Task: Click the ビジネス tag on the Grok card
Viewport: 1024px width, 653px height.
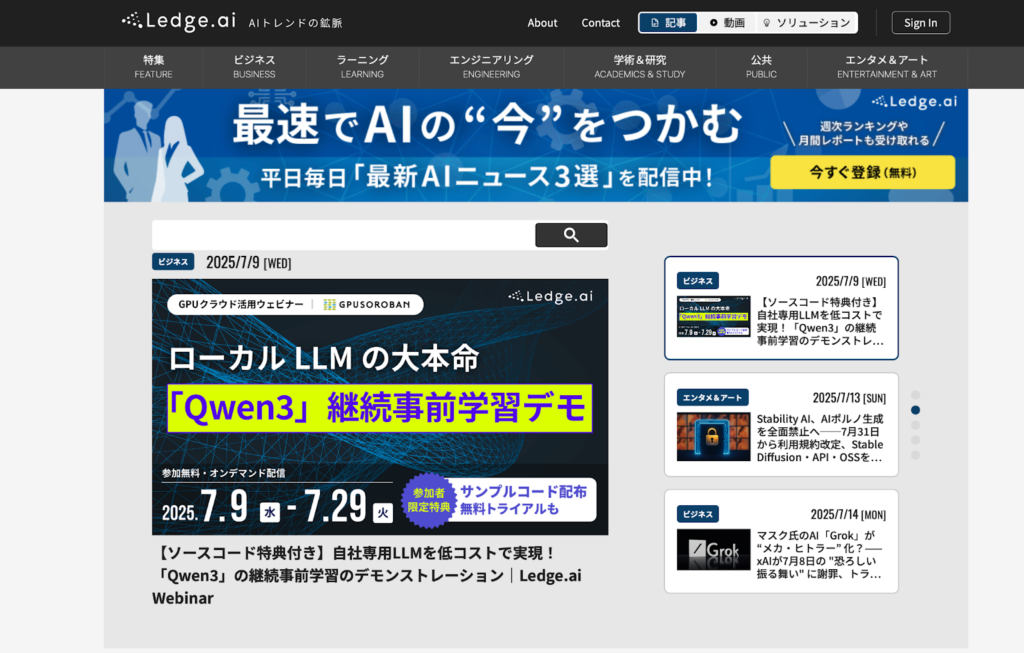Action: click(x=698, y=515)
